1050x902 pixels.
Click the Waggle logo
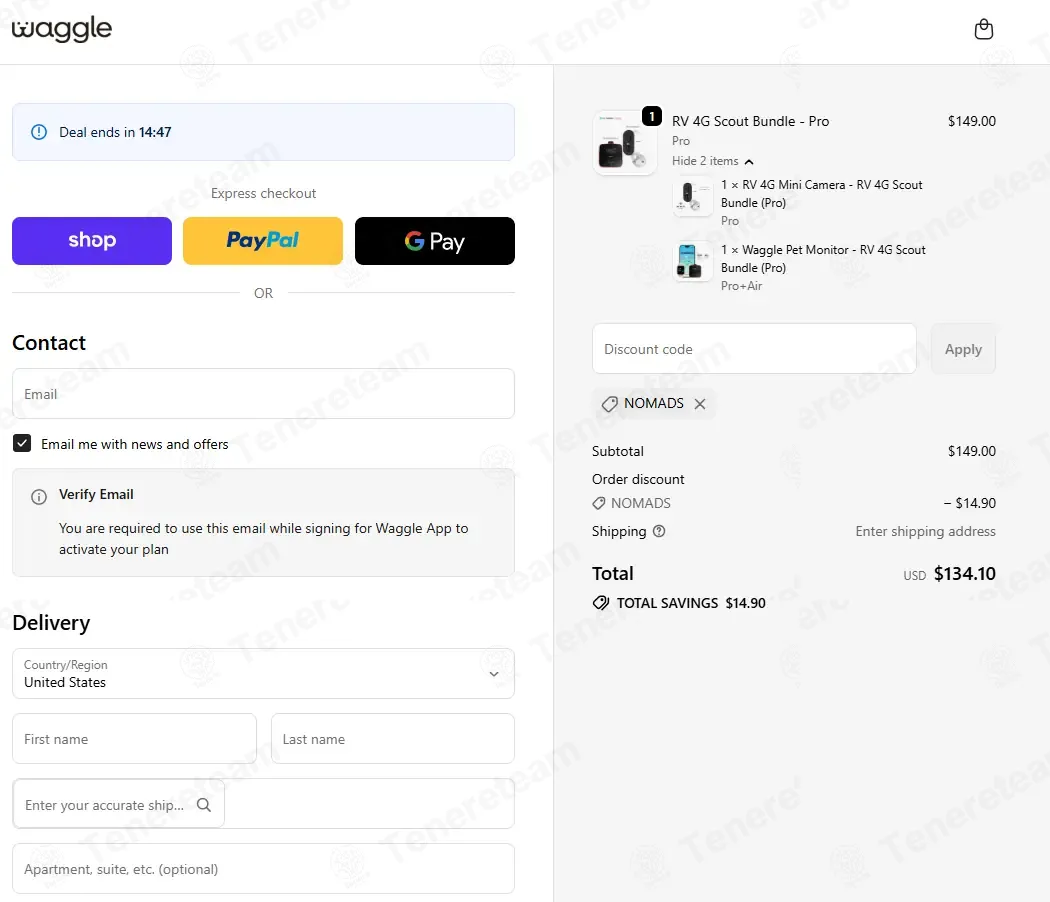(62, 29)
